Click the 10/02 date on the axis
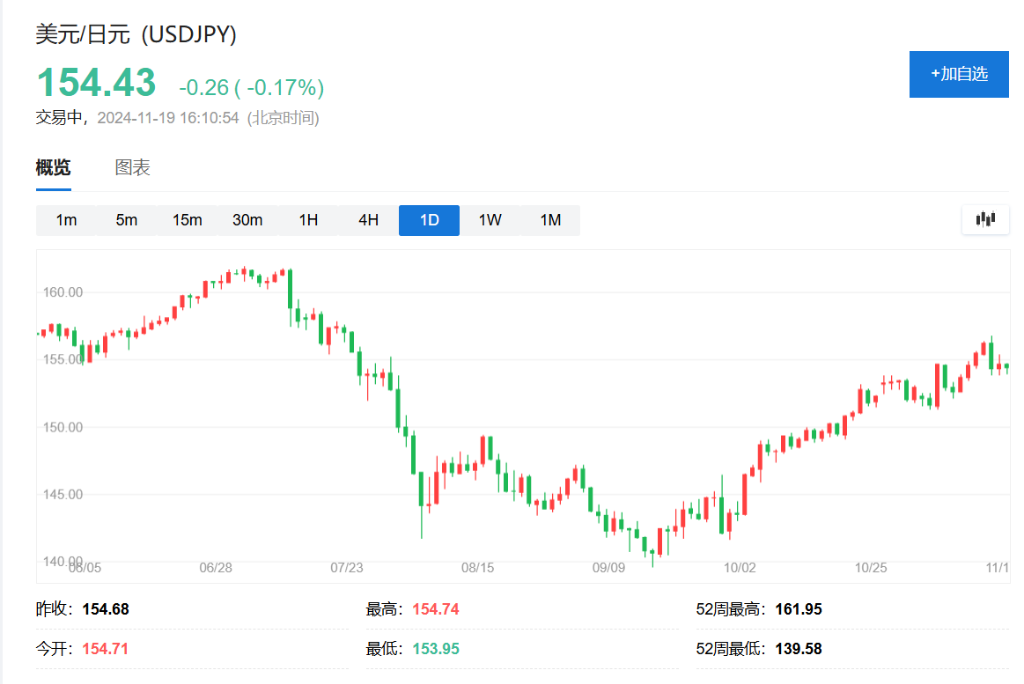 [739, 568]
